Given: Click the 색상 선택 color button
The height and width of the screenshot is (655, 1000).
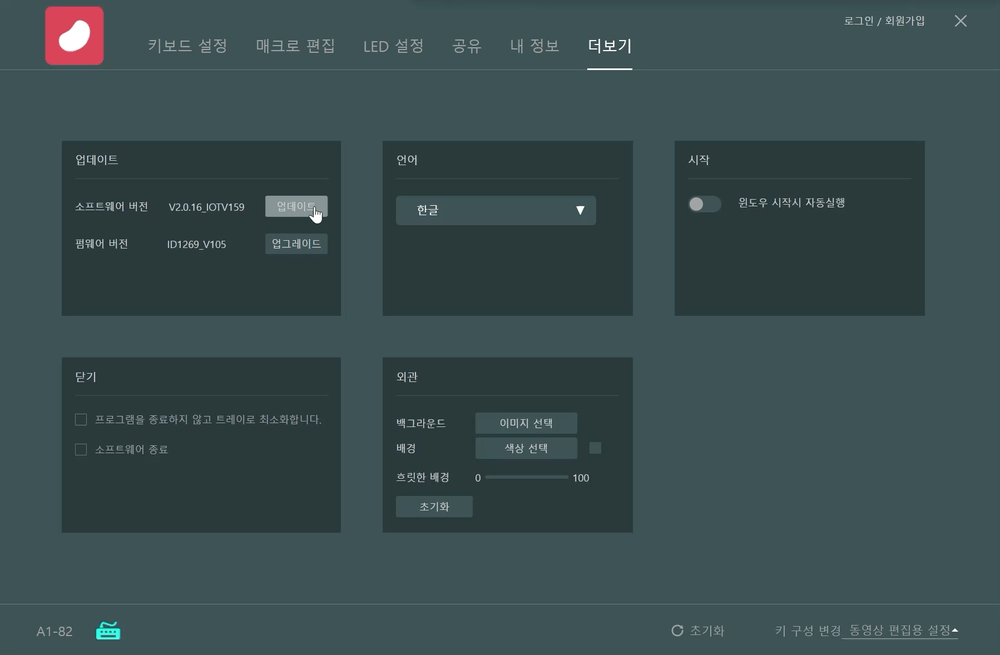Looking at the screenshot, I should pos(527,448).
